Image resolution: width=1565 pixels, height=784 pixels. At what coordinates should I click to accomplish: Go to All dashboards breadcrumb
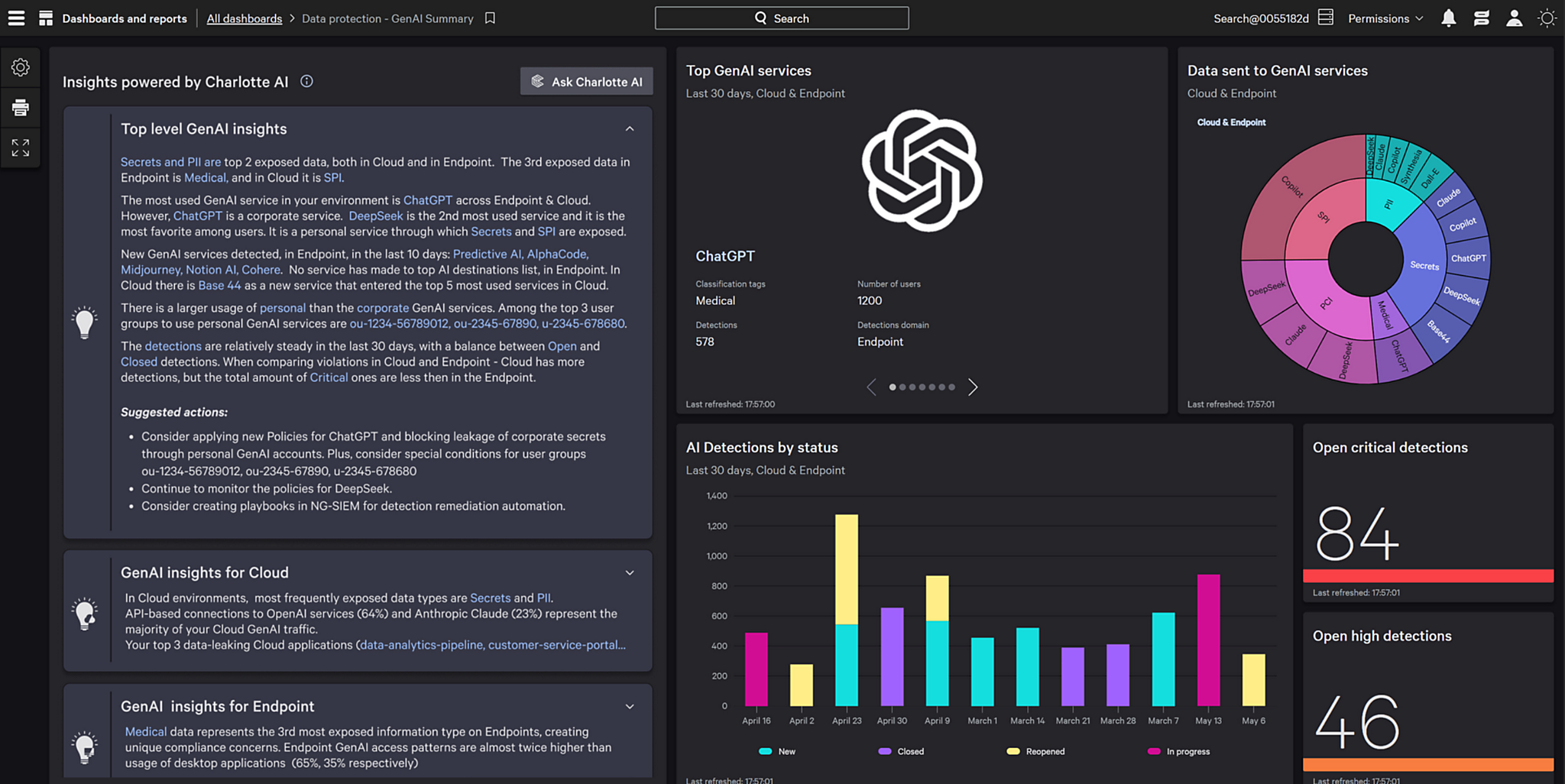coord(244,18)
